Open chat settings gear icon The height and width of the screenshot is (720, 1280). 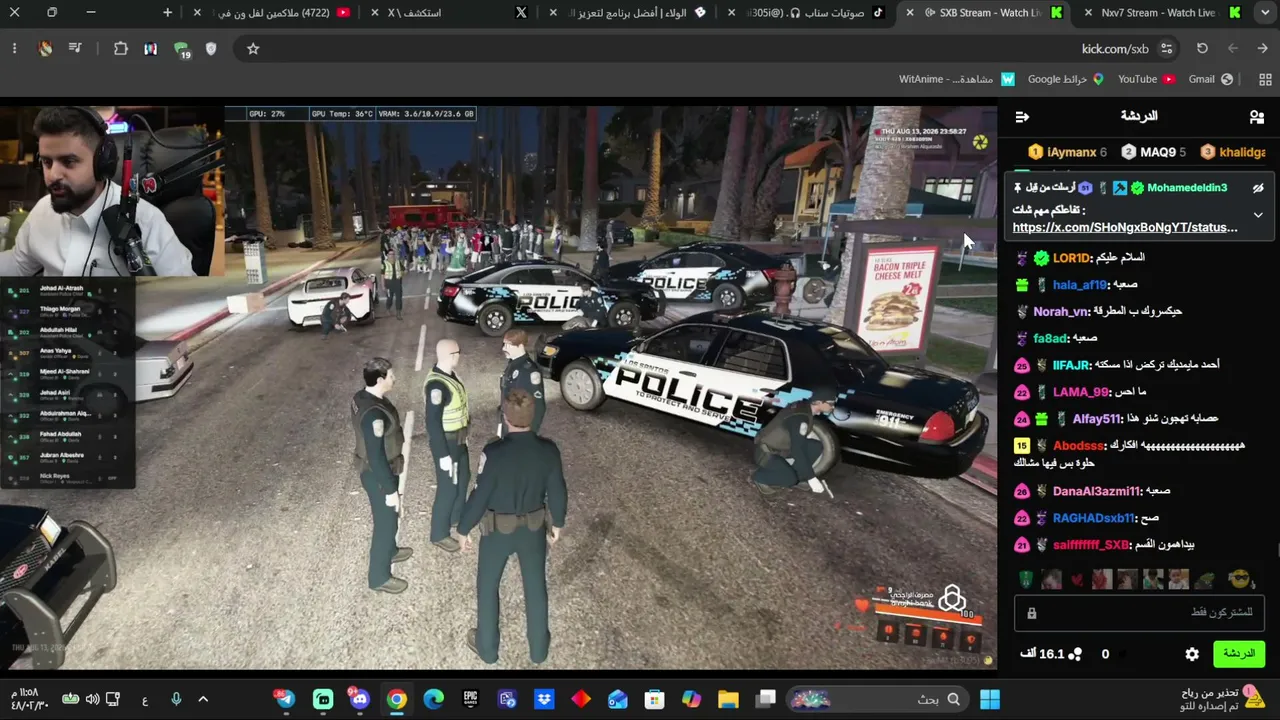pyautogui.click(x=1192, y=654)
